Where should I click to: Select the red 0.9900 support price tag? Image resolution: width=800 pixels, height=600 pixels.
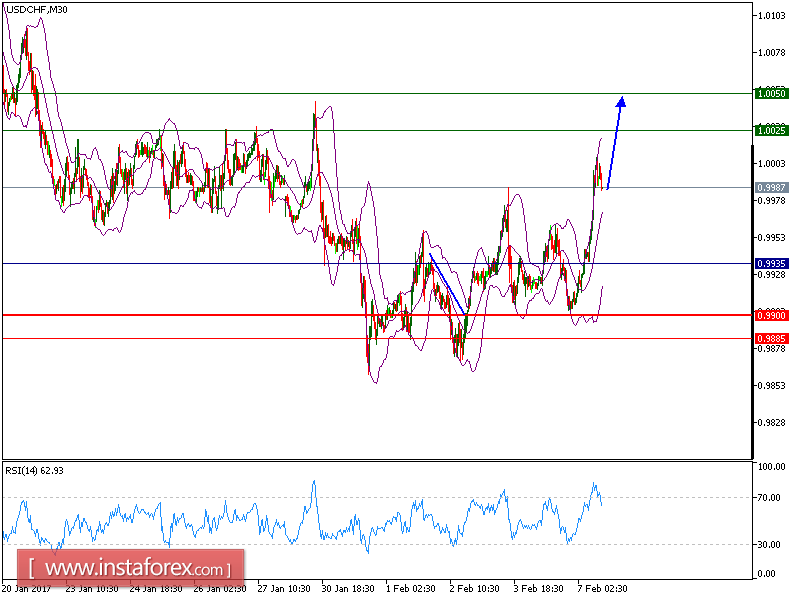(x=770, y=314)
